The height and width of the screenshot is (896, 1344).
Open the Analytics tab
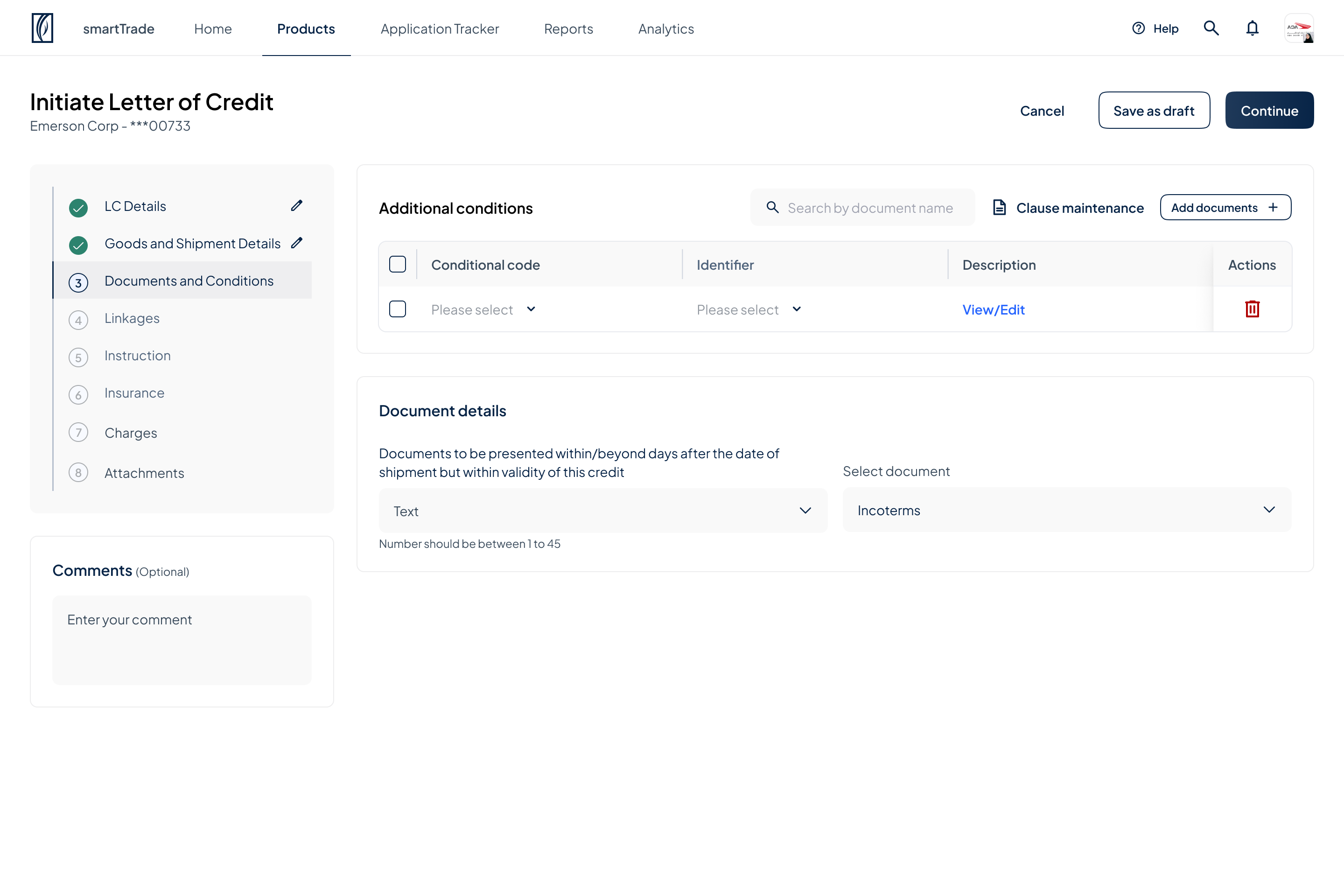coord(666,28)
